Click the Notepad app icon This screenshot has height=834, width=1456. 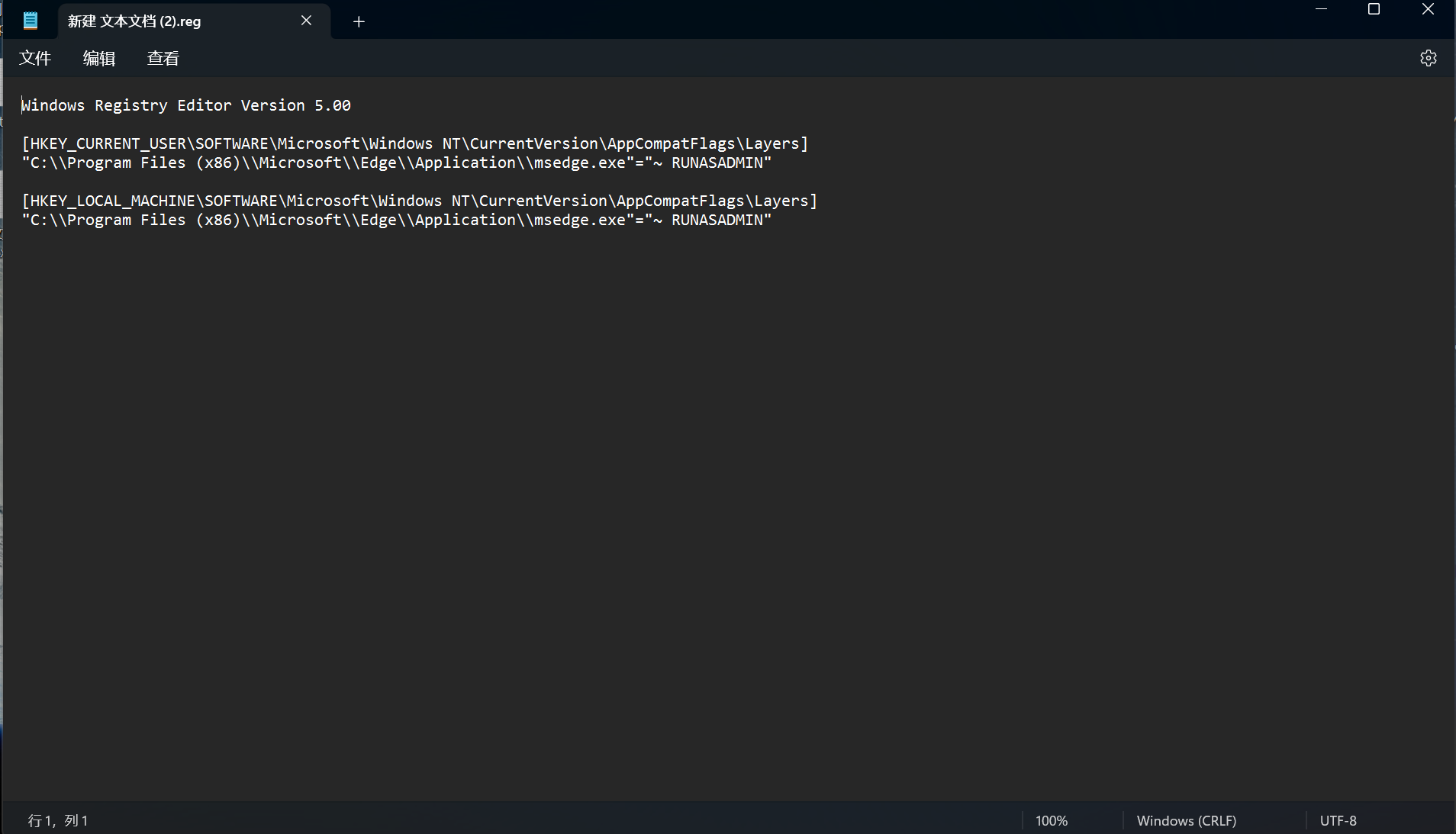(x=31, y=21)
